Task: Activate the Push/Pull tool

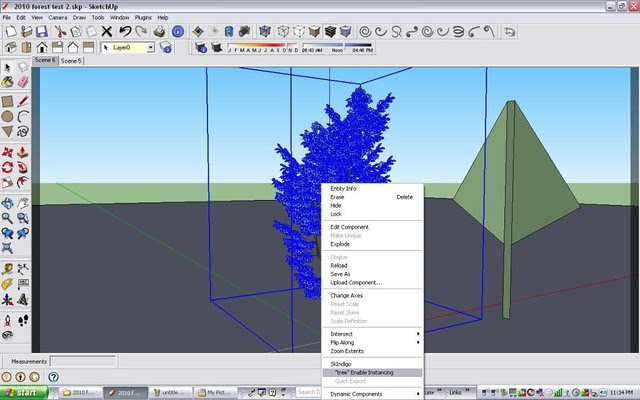Action: click(x=23, y=152)
